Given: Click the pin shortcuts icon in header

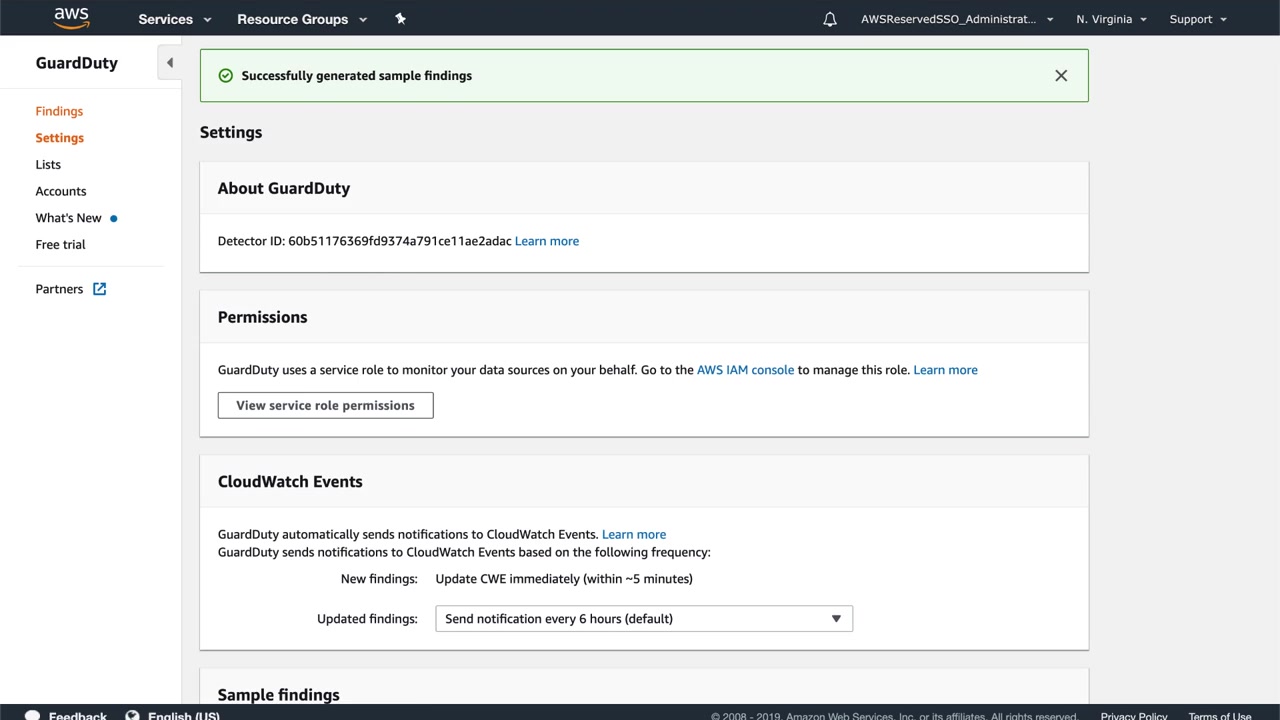Looking at the screenshot, I should pyautogui.click(x=400, y=19).
